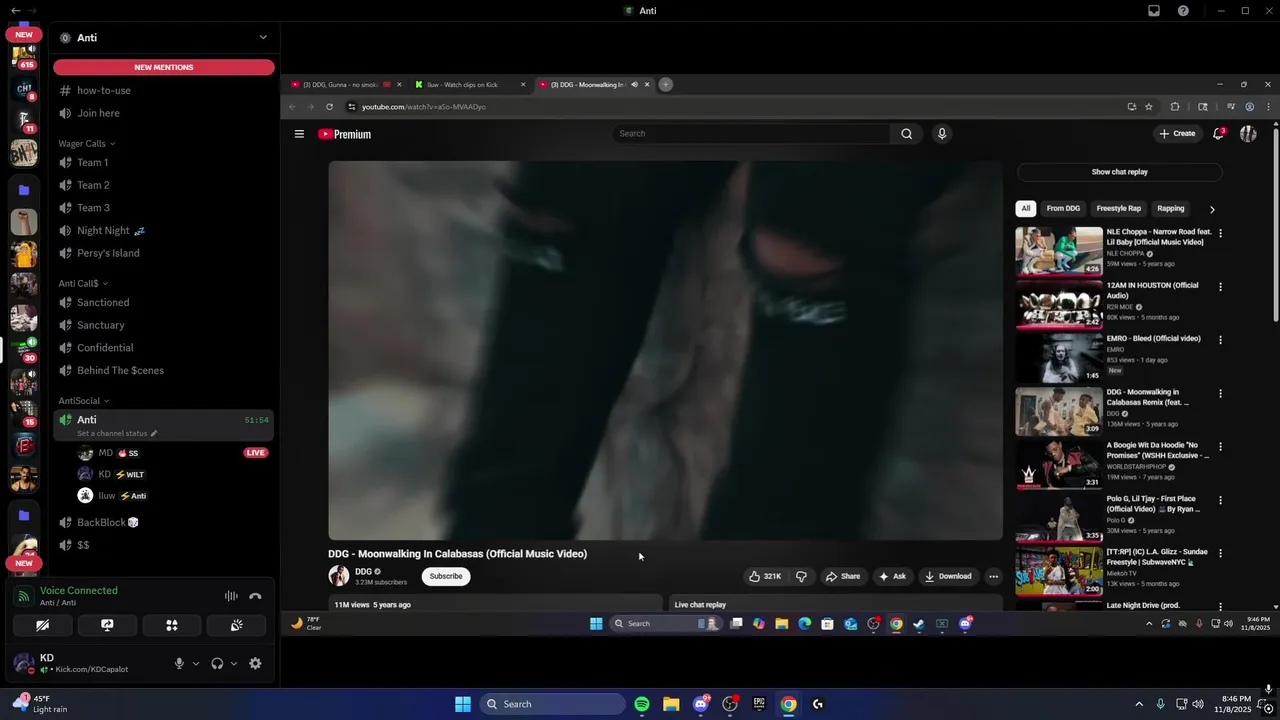
Task: Open Discord user settings gear
Action: coord(255,663)
